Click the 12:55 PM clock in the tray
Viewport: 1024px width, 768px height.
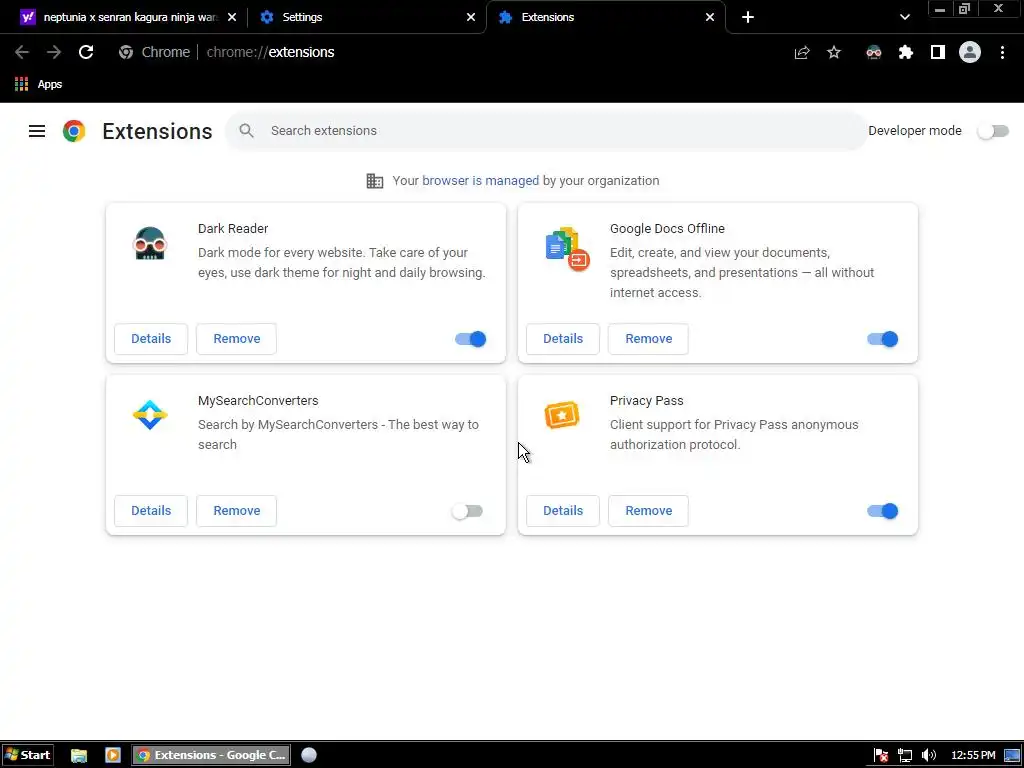coord(973,756)
